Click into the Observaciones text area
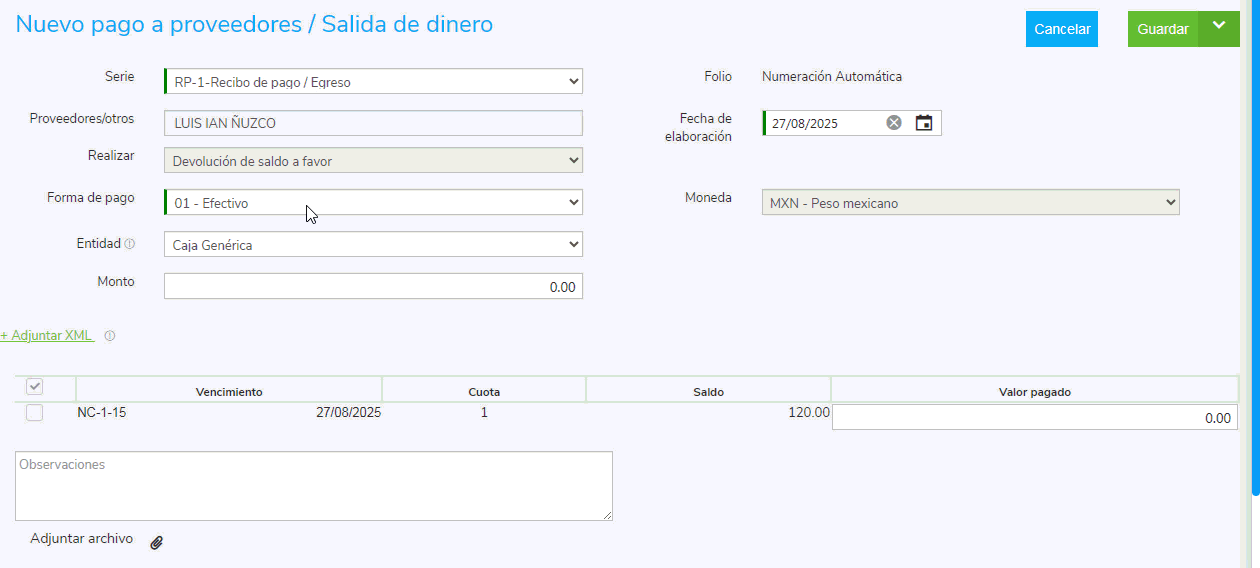 pos(313,486)
